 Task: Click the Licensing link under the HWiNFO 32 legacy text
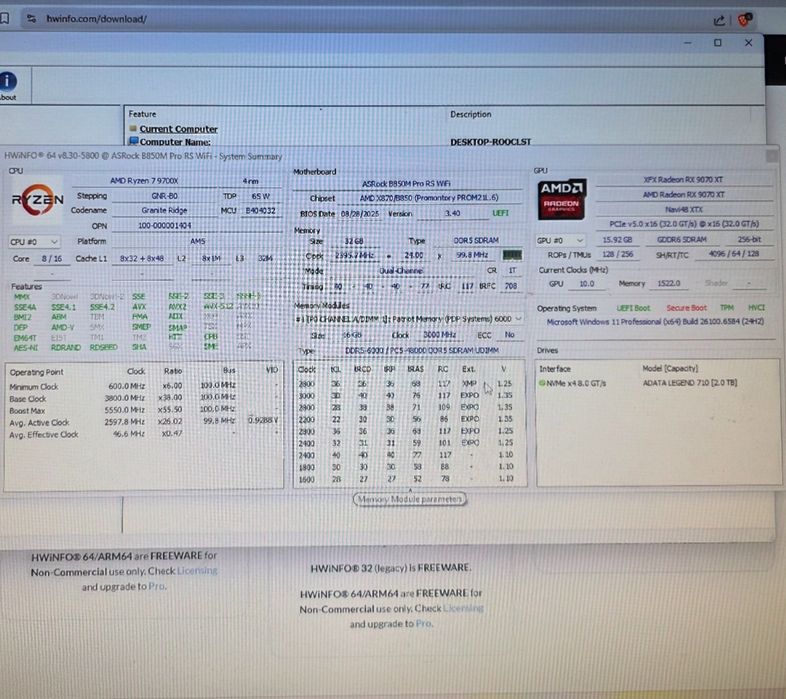point(463,608)
